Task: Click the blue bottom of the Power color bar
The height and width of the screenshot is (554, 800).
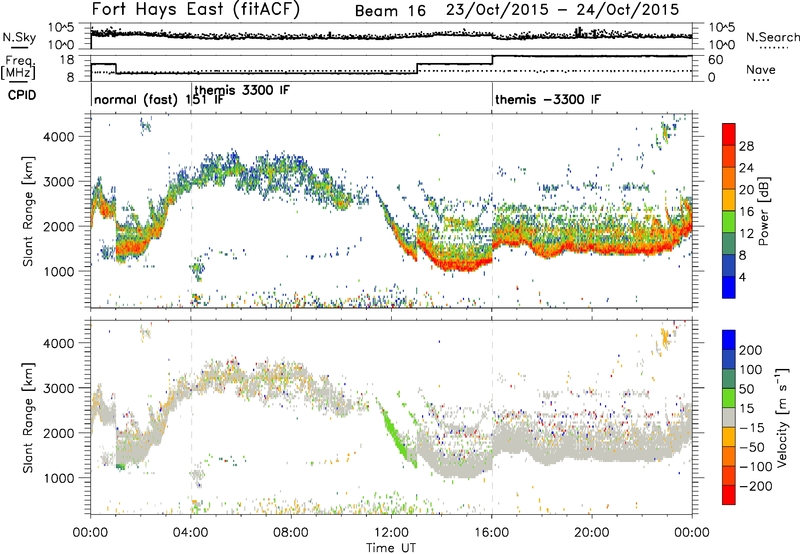Action: (729, 288)
